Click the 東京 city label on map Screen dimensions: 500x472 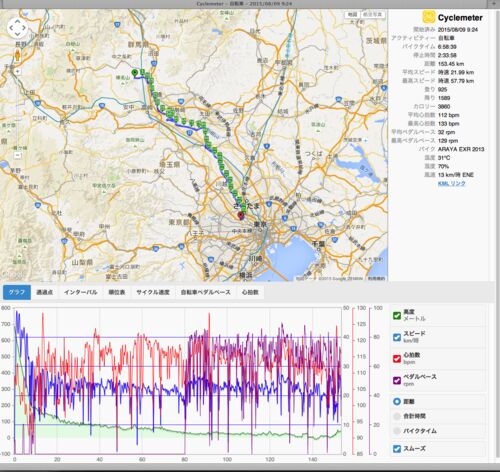coord(260,224)
